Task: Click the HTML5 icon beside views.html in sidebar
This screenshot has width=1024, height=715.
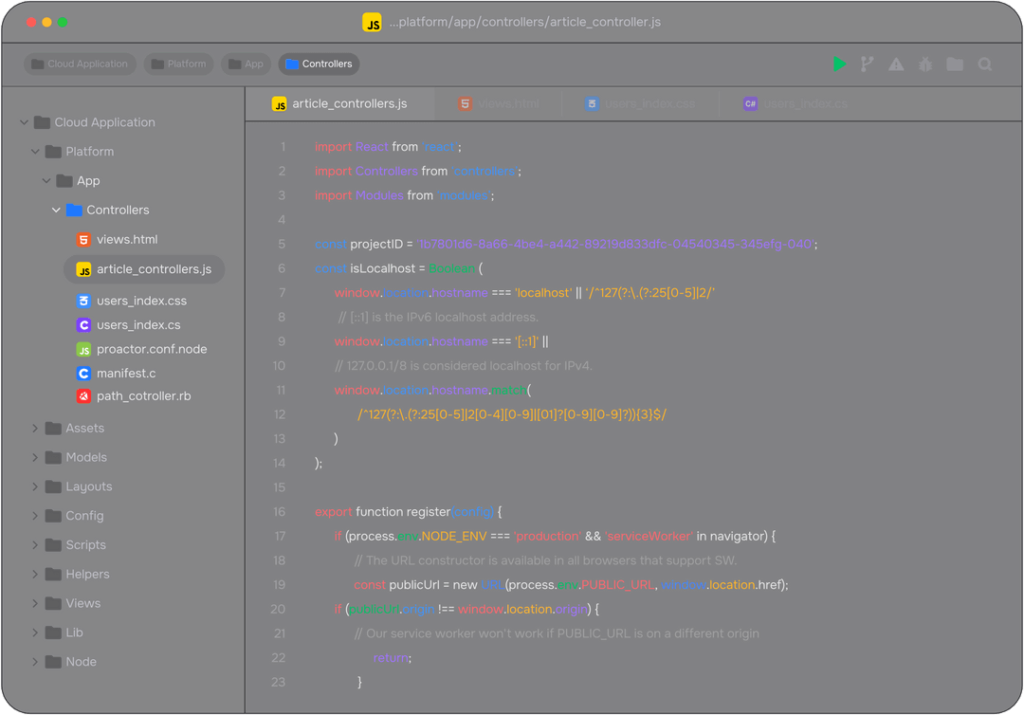Action: (x=84, y=240)
